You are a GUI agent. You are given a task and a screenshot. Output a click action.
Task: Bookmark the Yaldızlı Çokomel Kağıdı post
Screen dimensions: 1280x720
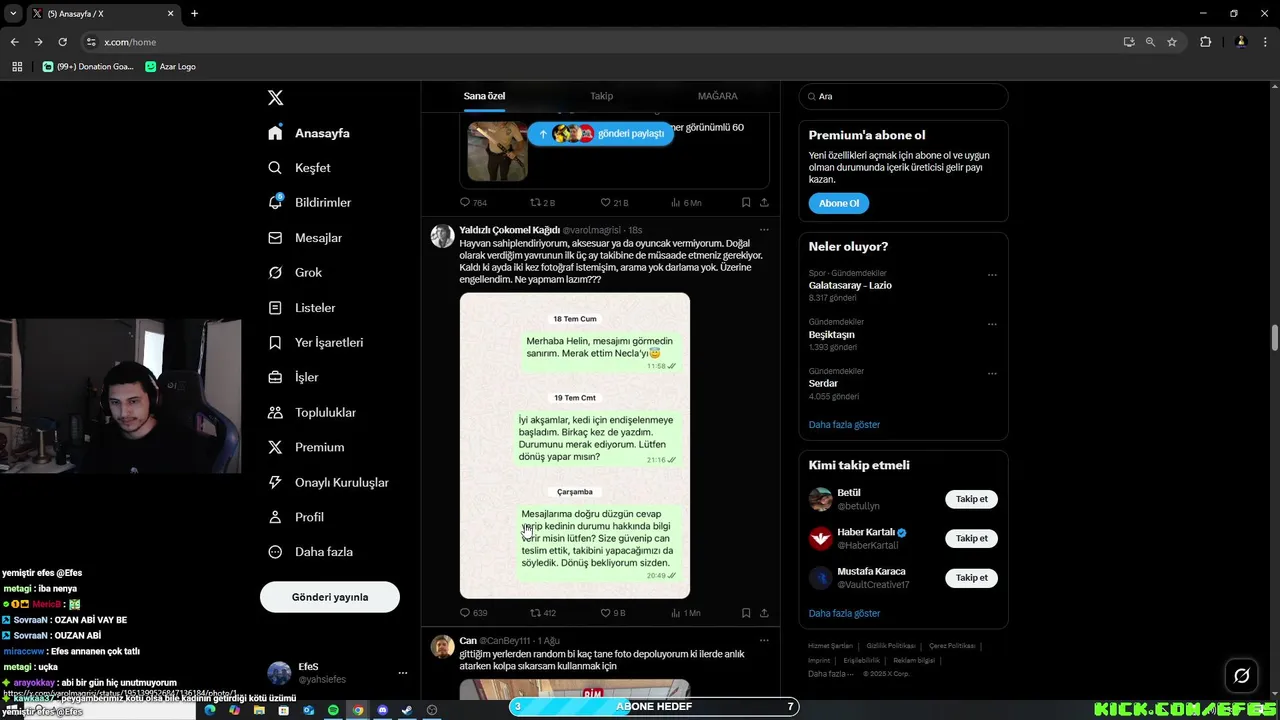click(746, 613)
